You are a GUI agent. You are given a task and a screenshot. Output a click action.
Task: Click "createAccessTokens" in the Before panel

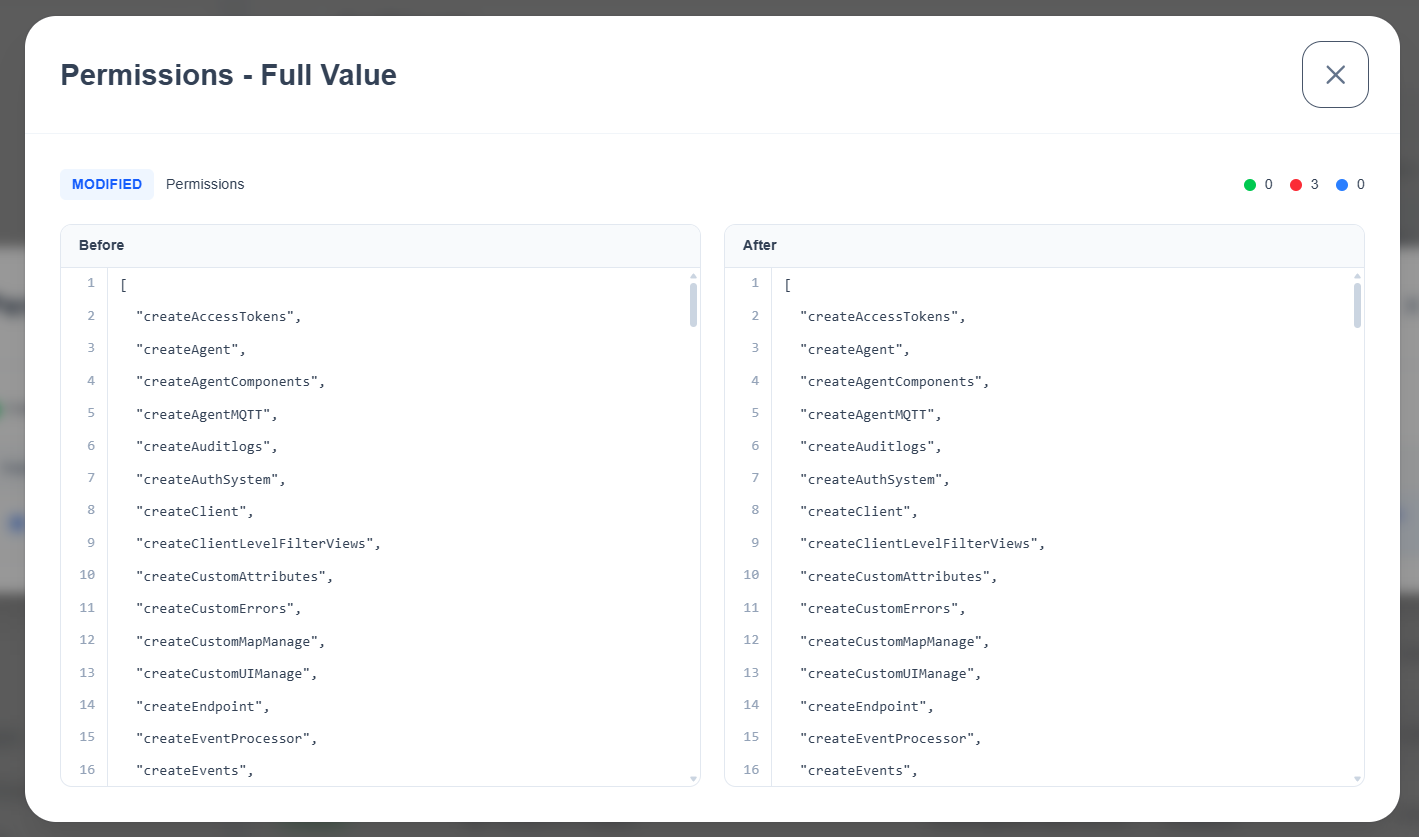[x=218, y=316]
